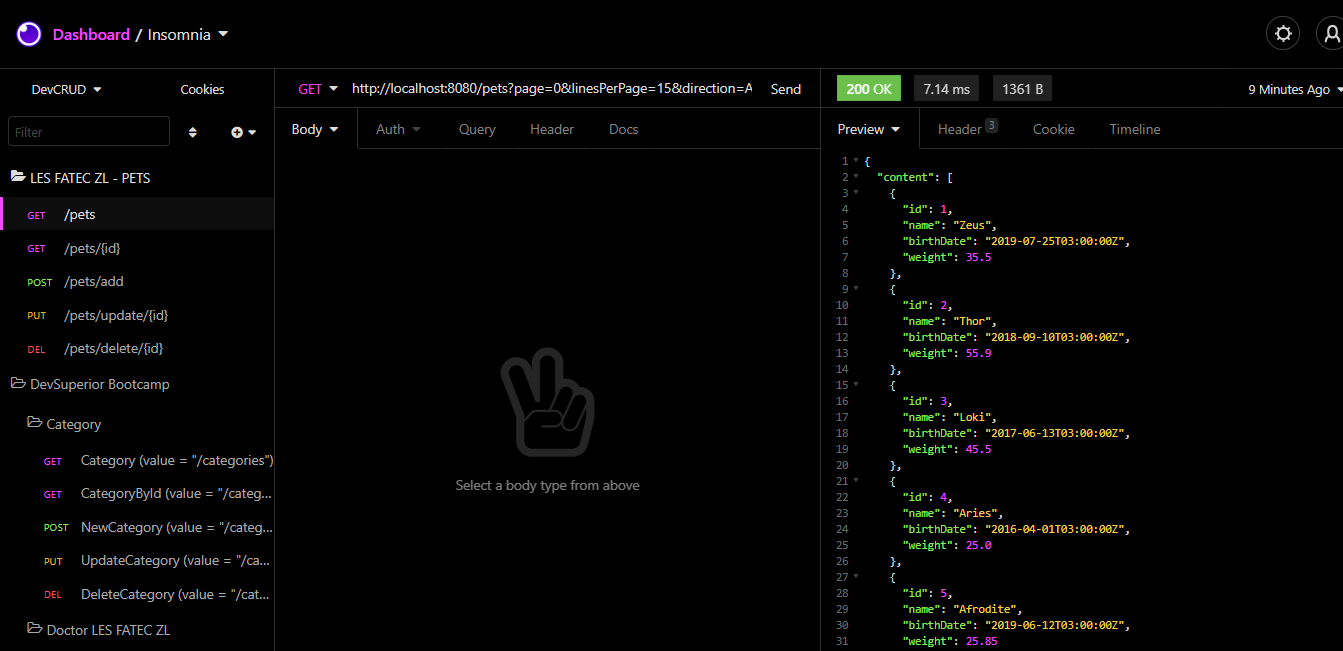Switch to the Timeline tab
Viewport: 1343px width, 651px height.
coord(1134,128)
